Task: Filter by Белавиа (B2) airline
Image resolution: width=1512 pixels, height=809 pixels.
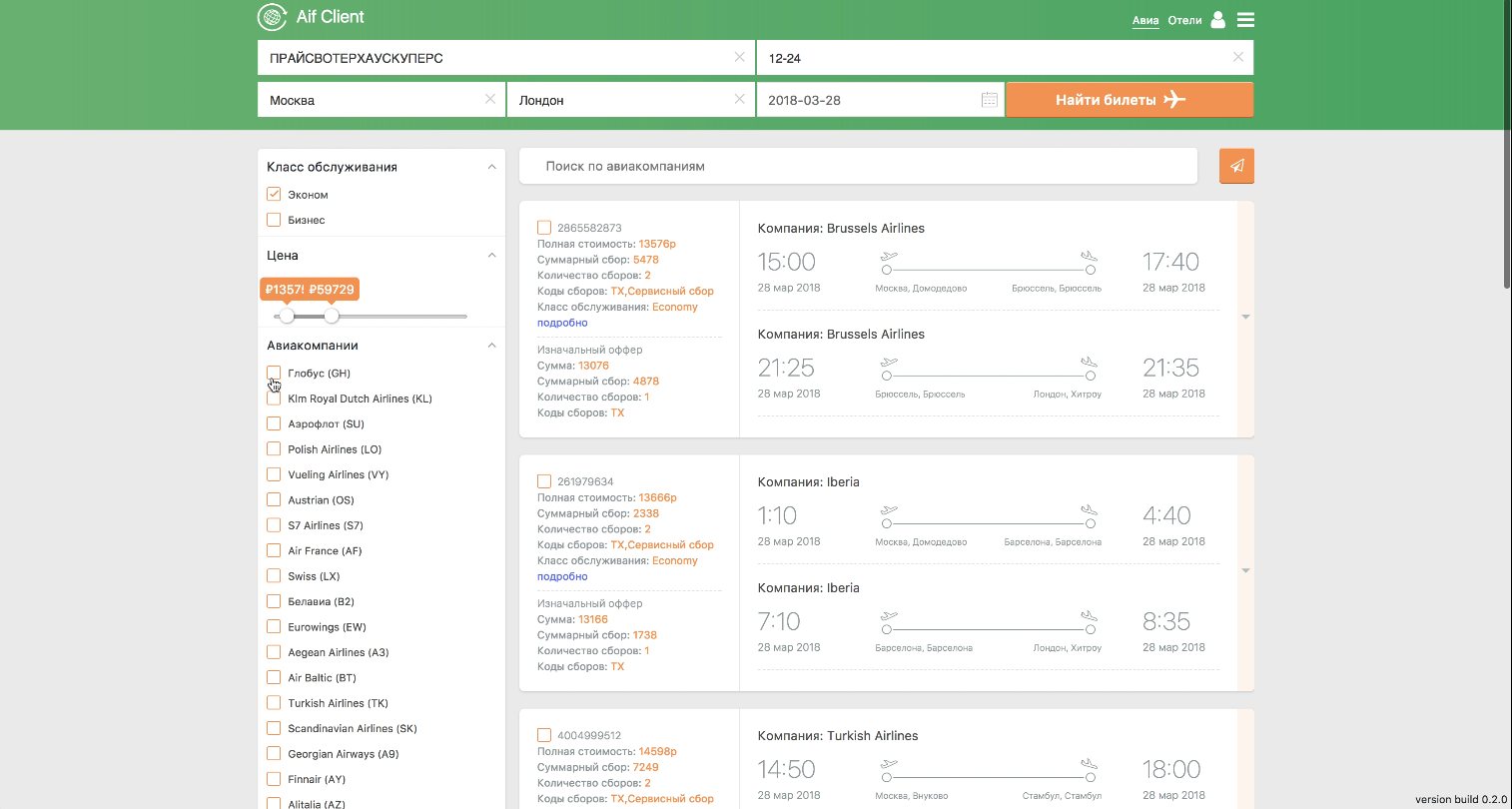Action: (x=274, y=601)
